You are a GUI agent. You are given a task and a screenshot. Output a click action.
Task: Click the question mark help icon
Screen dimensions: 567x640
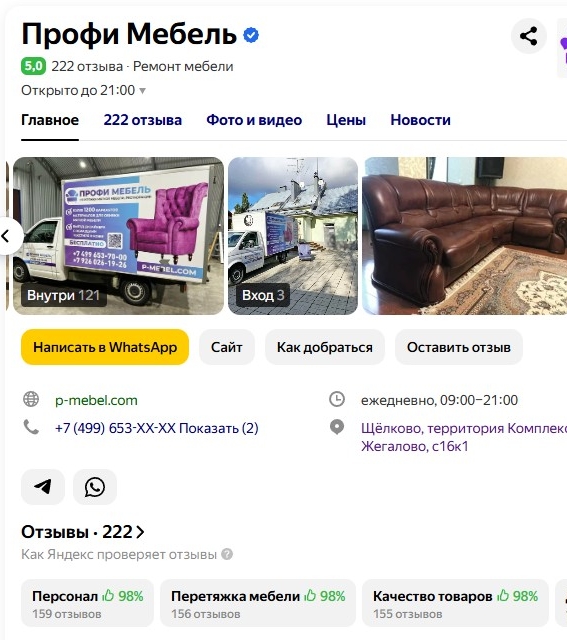coord(227,554)
